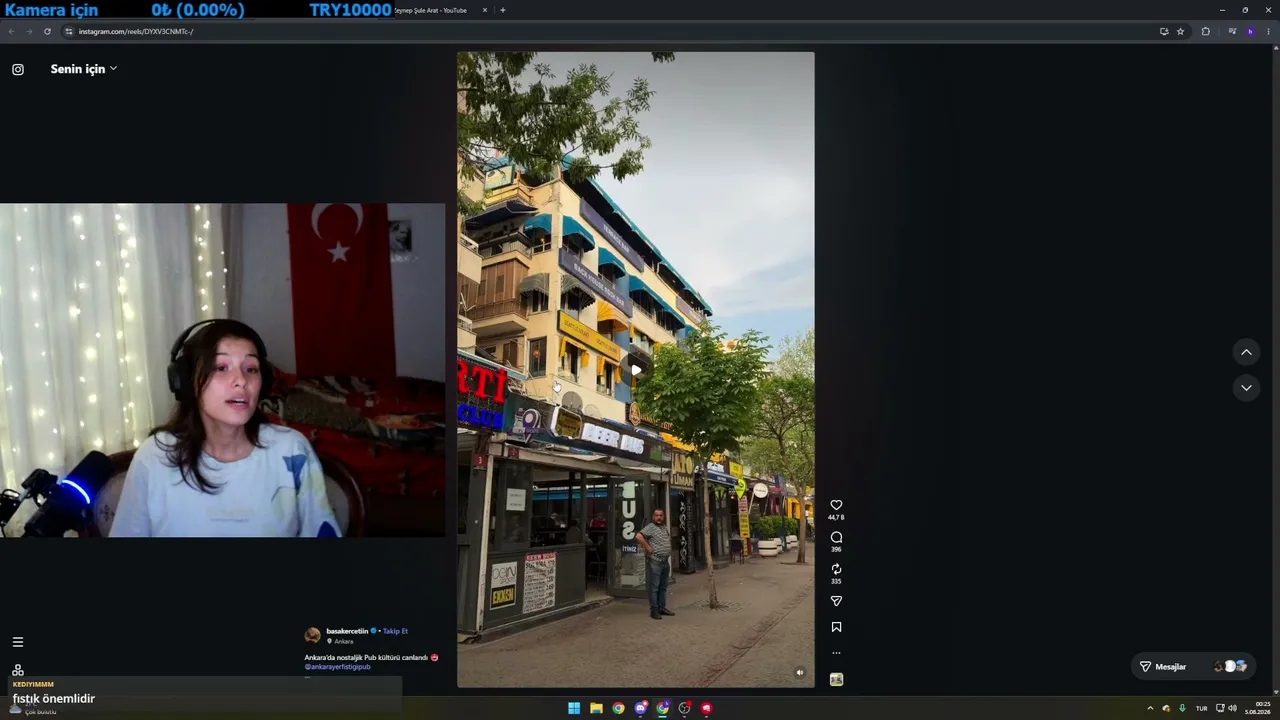Click the reel's like count
The image size is (1280, 720).
point(836,517)
